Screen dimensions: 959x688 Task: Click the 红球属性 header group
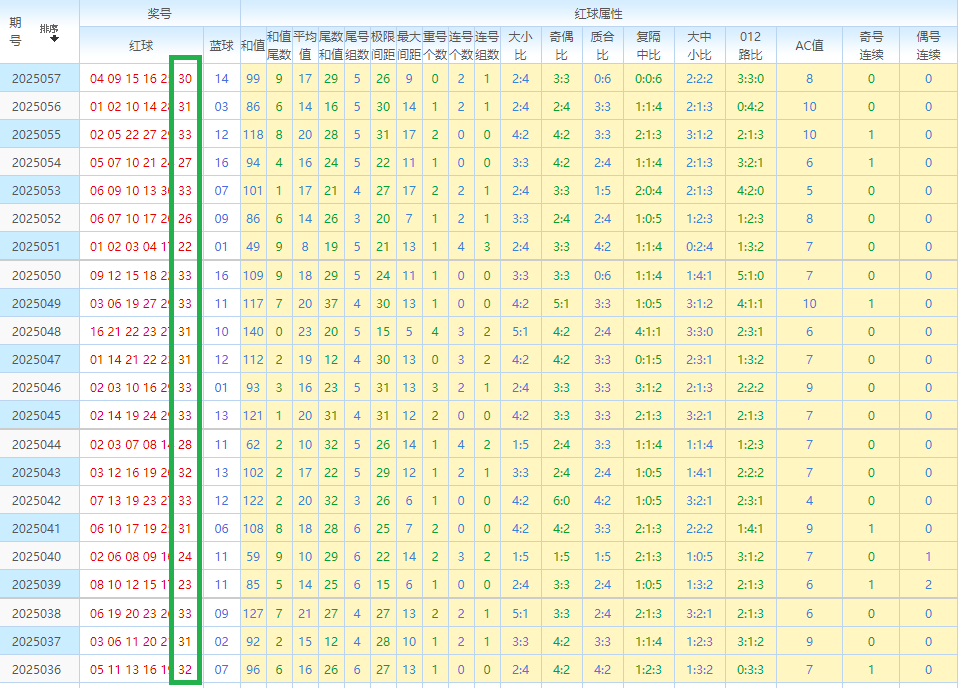pyautogui.click(x=599, y=13)
